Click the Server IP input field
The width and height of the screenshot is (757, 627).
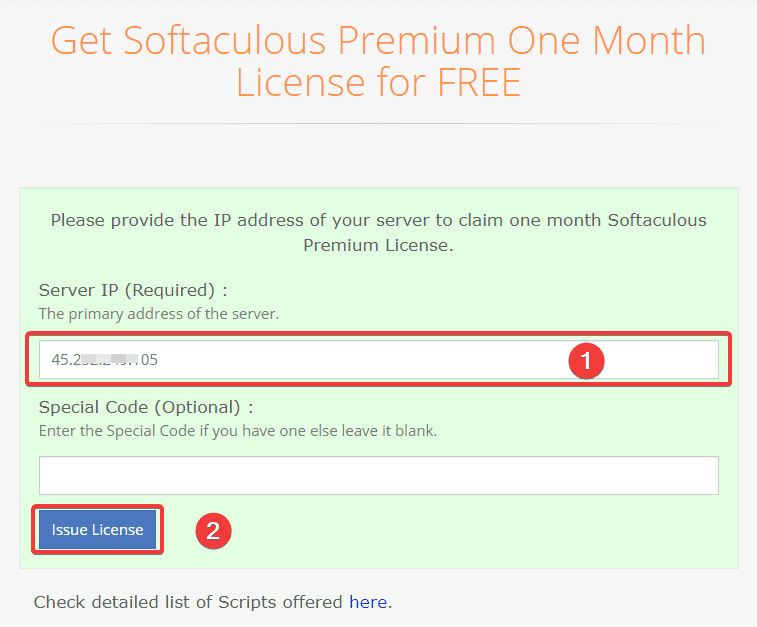click(300, 360)
